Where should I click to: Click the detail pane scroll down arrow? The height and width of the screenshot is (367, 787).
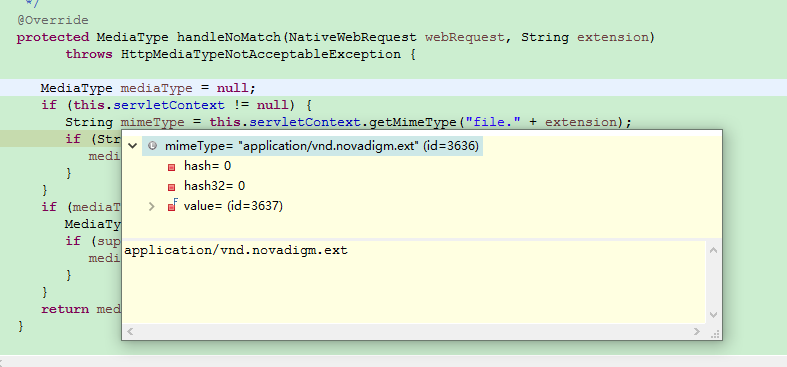[713, 315]
